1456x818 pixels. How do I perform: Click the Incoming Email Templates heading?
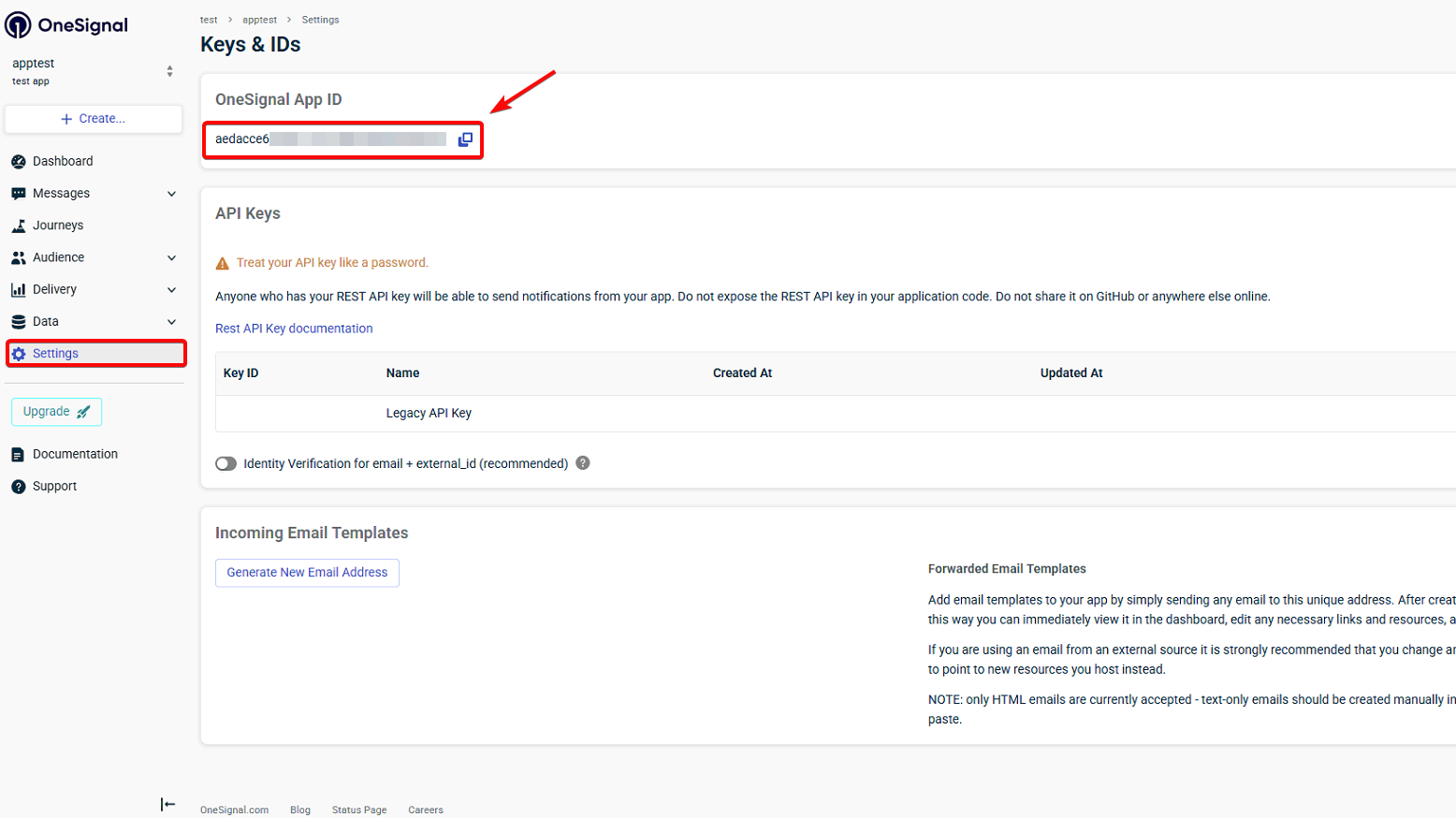[312, 533]
